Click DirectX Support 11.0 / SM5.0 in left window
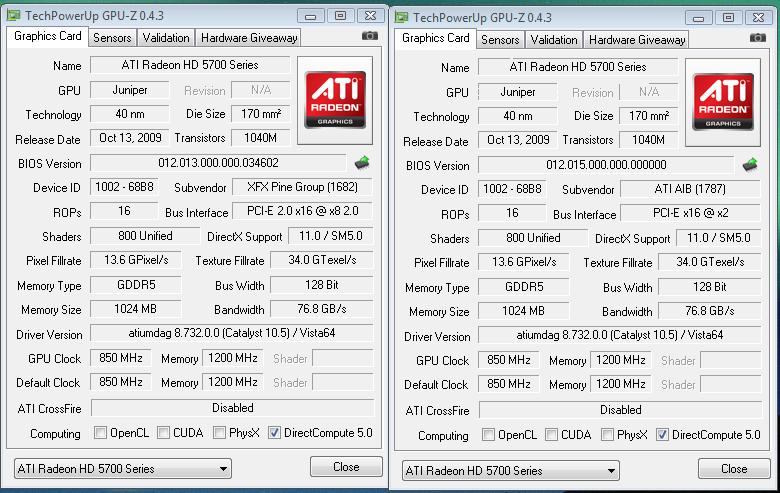 point(330,236)
